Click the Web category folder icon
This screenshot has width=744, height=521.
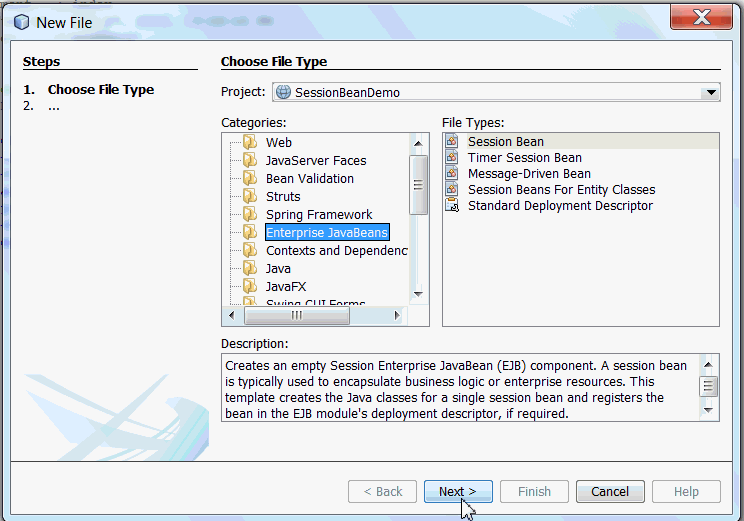click(250, 142)
